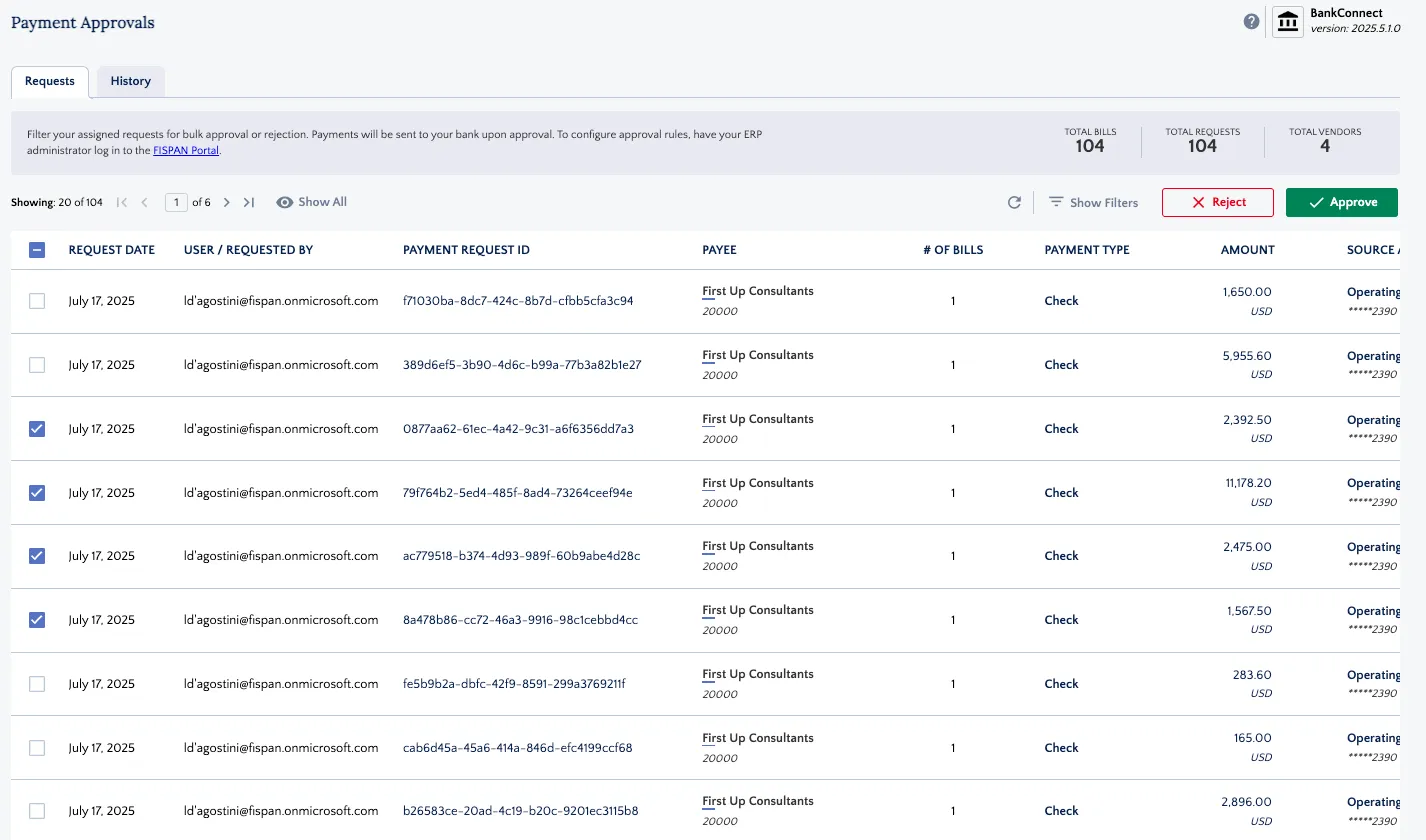Click the Total Vendors 4 stat

pos(1325,141)
